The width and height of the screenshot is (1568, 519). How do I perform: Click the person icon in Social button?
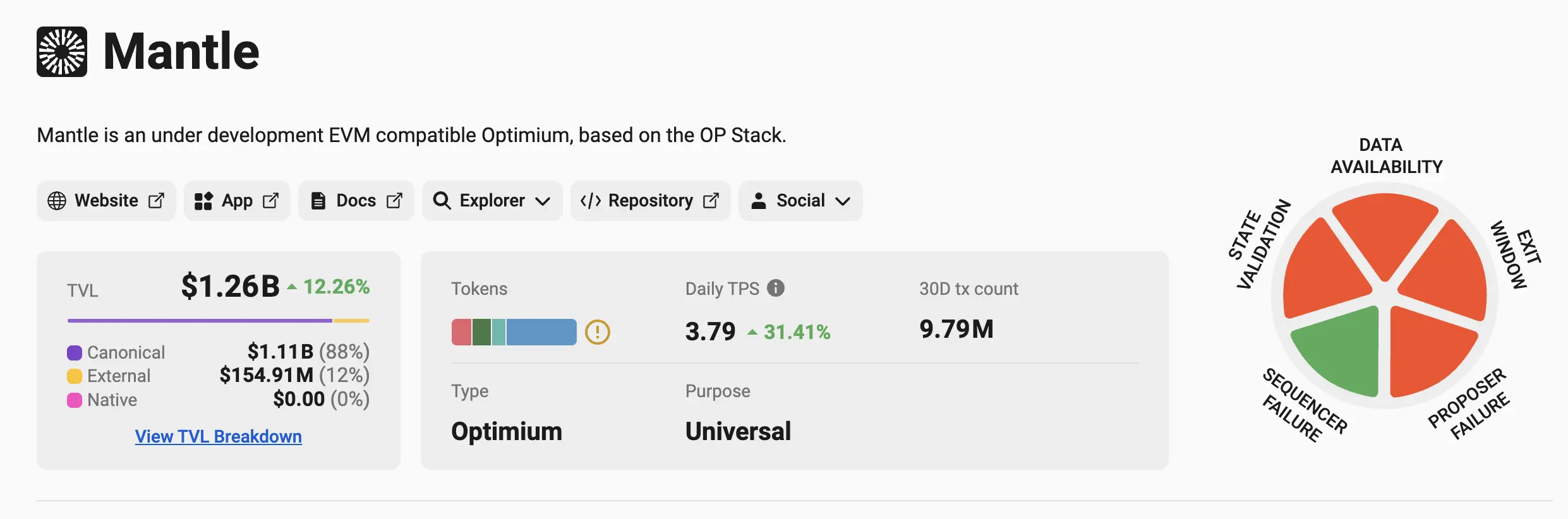(x=759, y=201)
